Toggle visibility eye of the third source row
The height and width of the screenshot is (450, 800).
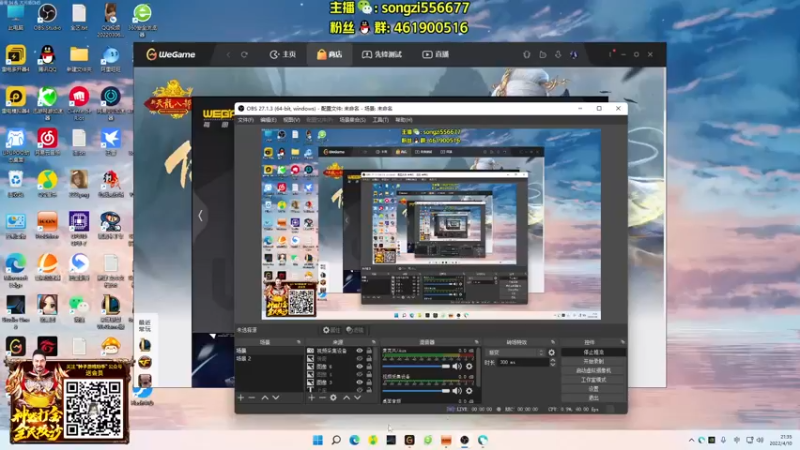tap(360, 366)
